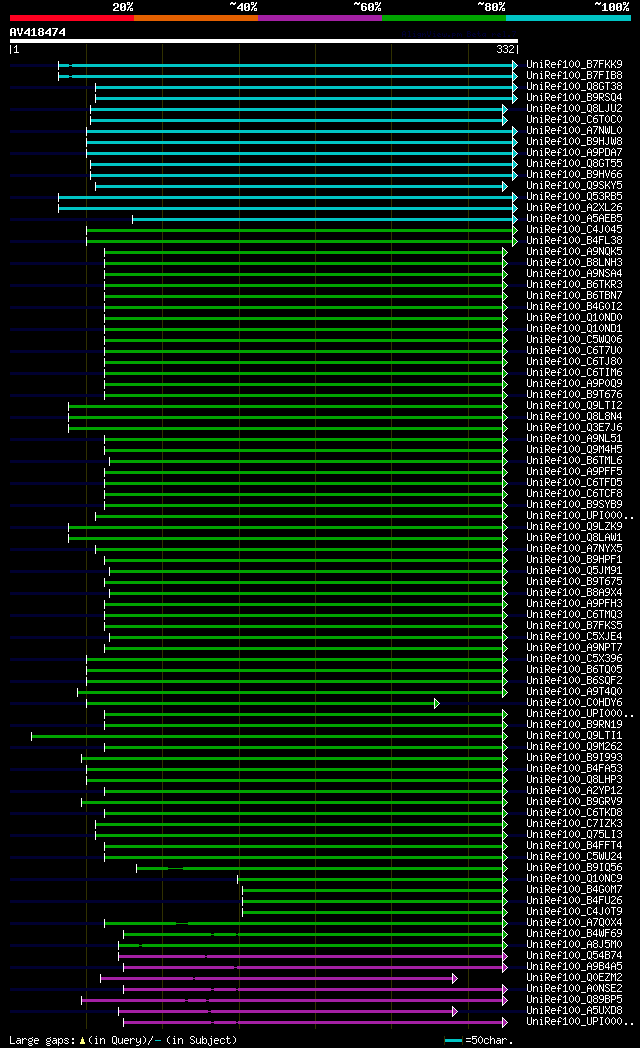Select the UniRef100_A7Q0X4 label
This screenshot has height=1048, width=640.
[x=574, y=923]
